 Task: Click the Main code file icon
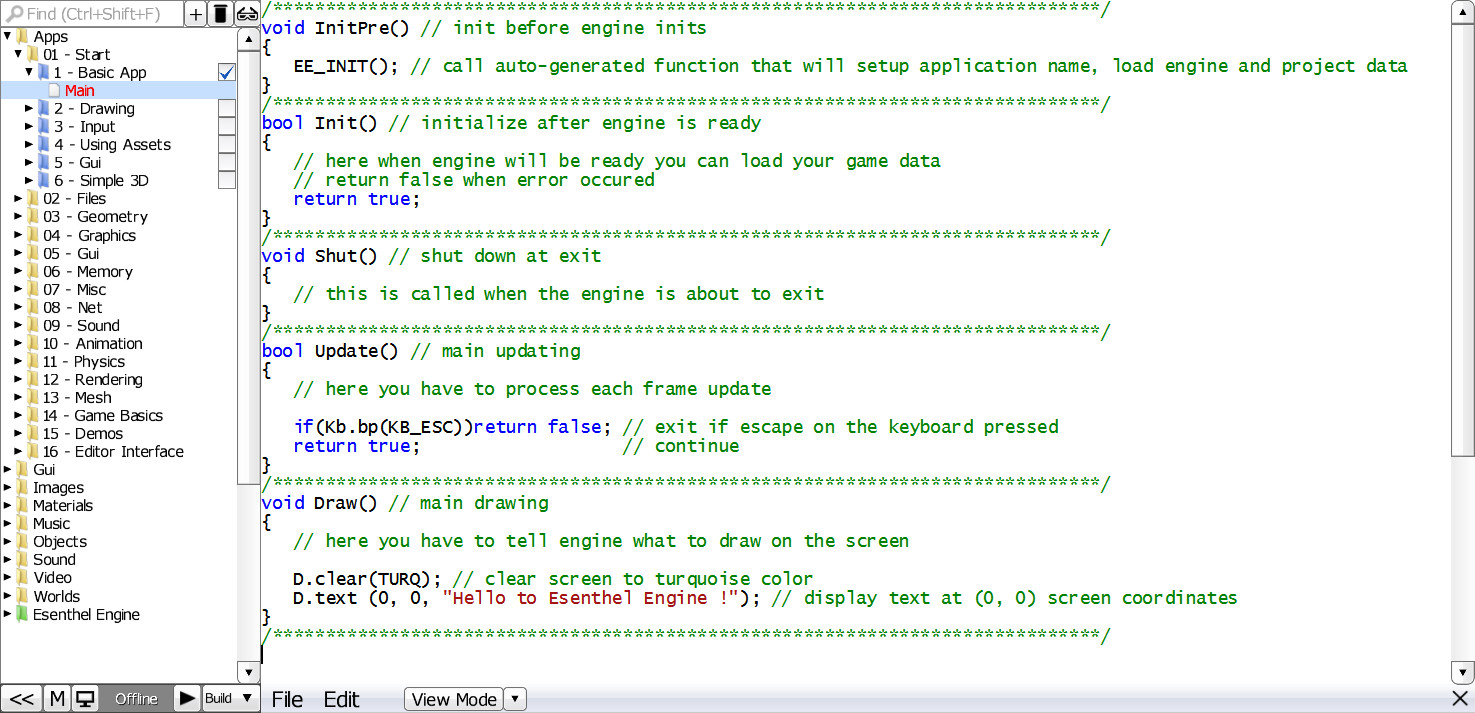[54, 91]
